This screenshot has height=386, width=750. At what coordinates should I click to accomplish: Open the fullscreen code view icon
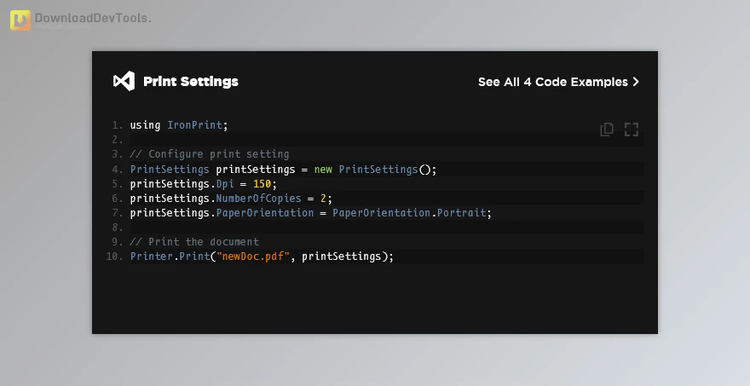pos(631,129)
